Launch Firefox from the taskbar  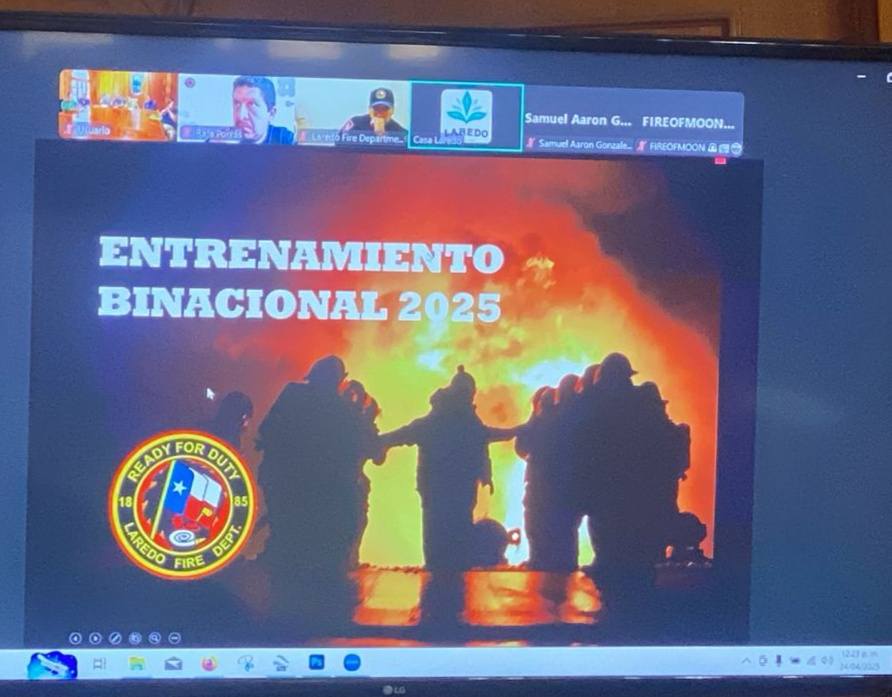coord(209,663)
